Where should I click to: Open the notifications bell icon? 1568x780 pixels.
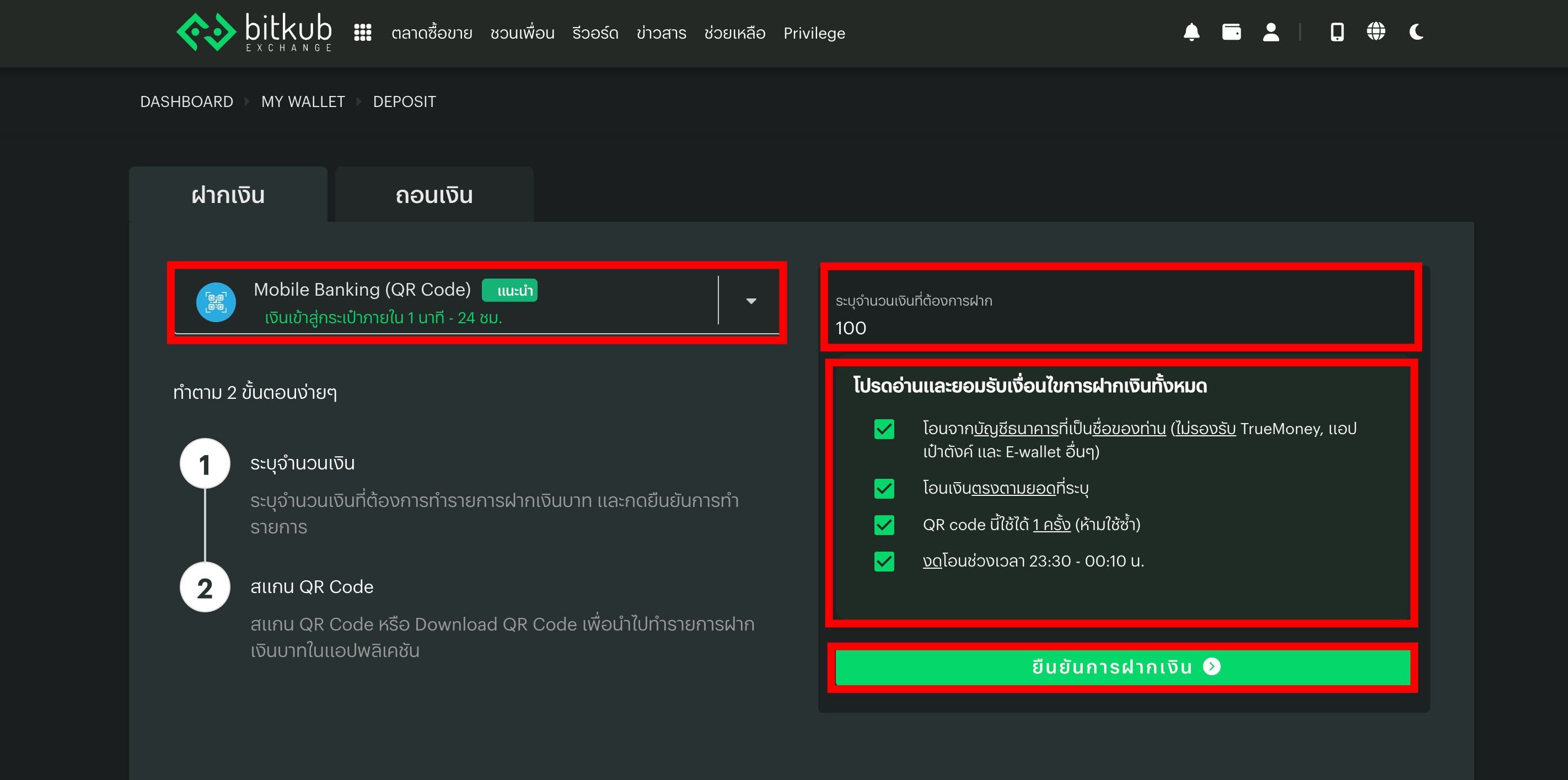point(1191,33)
